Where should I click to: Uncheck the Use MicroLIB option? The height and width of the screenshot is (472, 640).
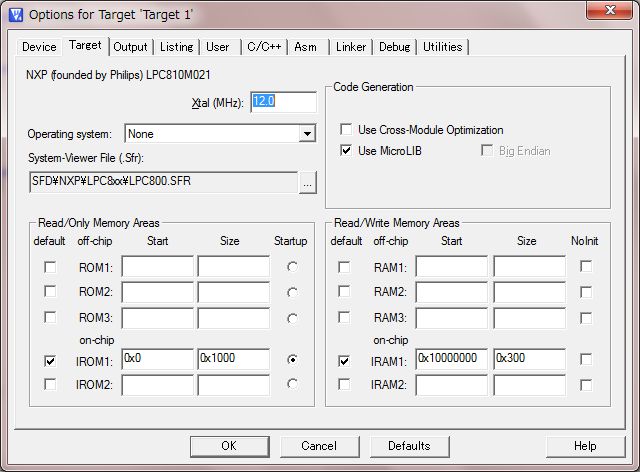(346, 151)
